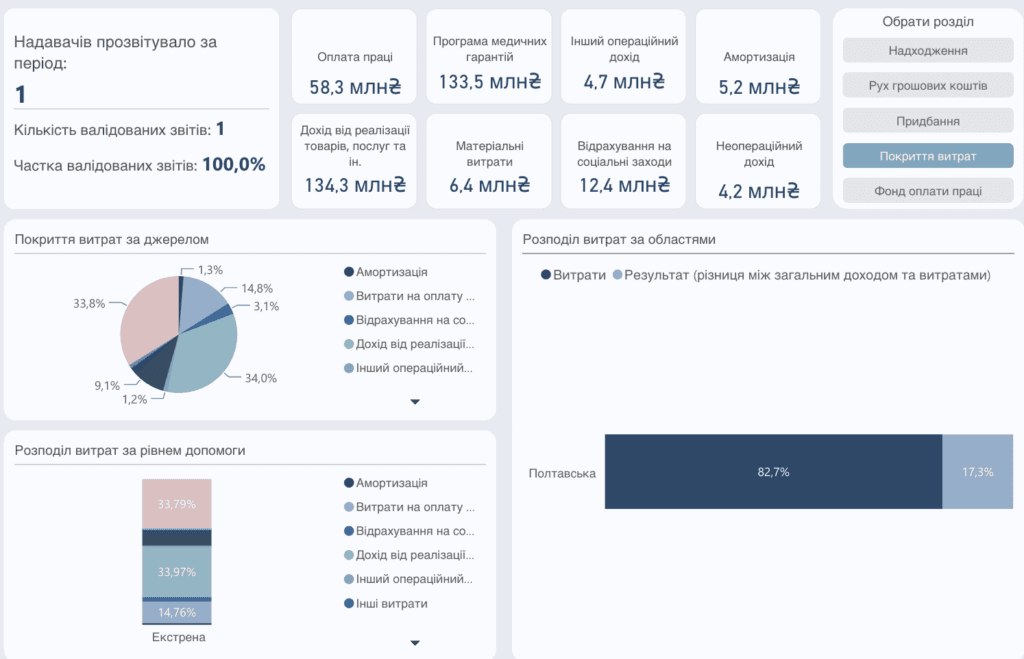Select the Рух грошових коштів section
This screenshot has height=659, width=1024.
(928, 86)
